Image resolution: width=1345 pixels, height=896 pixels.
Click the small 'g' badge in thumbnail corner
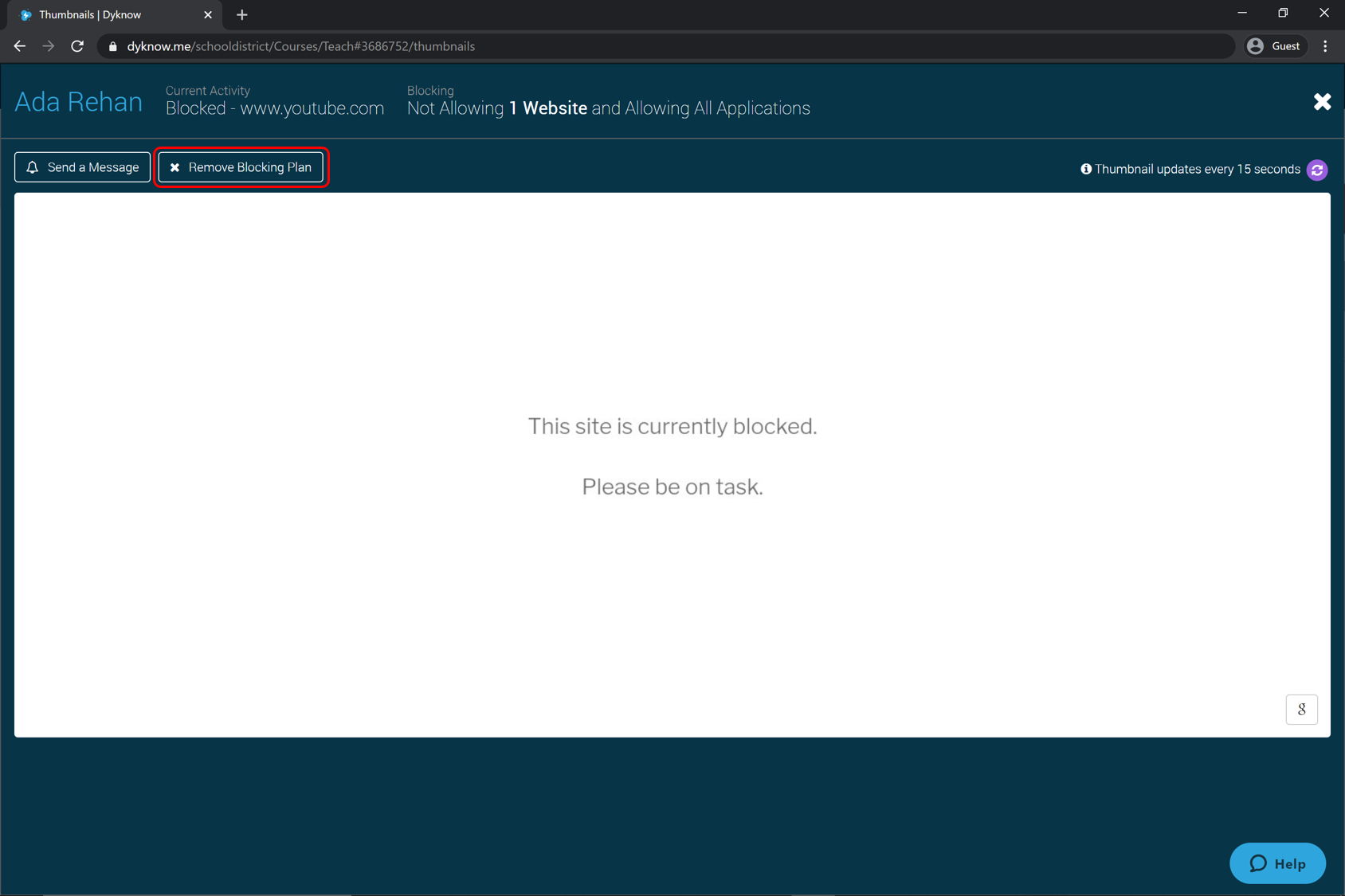[x=1301, y=709]
